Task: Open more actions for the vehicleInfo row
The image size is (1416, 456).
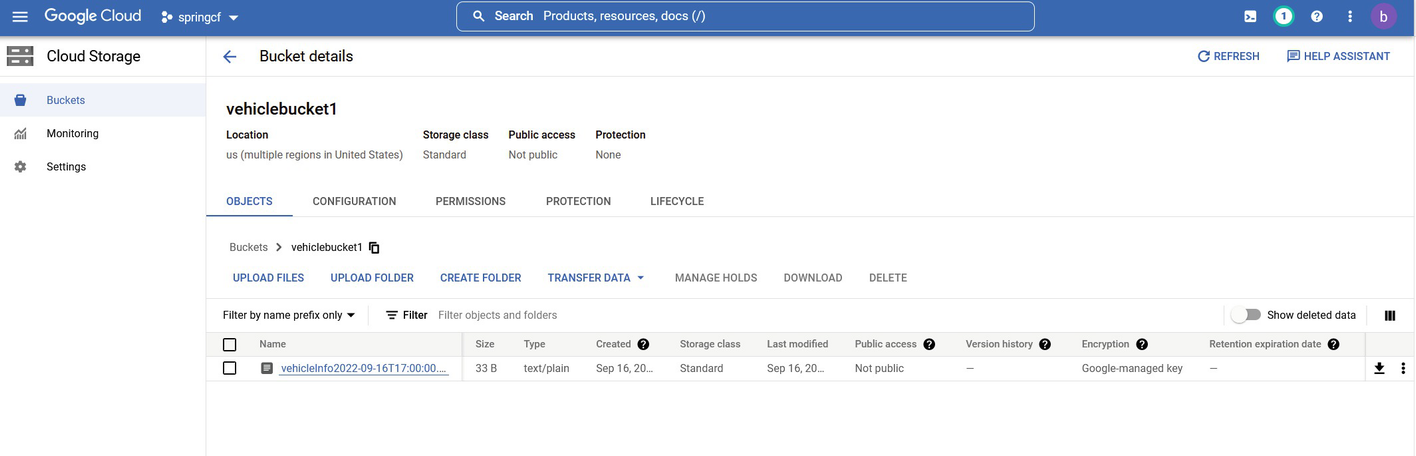Action: [x=1403, y=368]
